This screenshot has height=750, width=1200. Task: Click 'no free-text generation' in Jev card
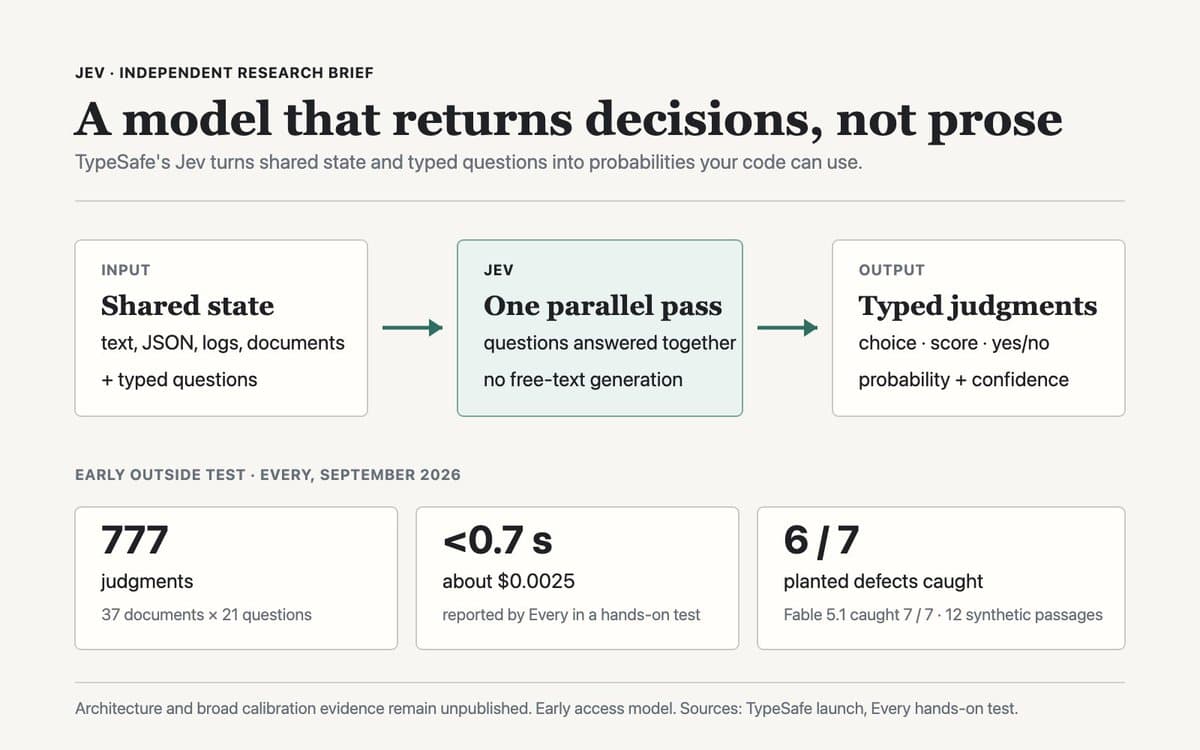pos(583,379)
